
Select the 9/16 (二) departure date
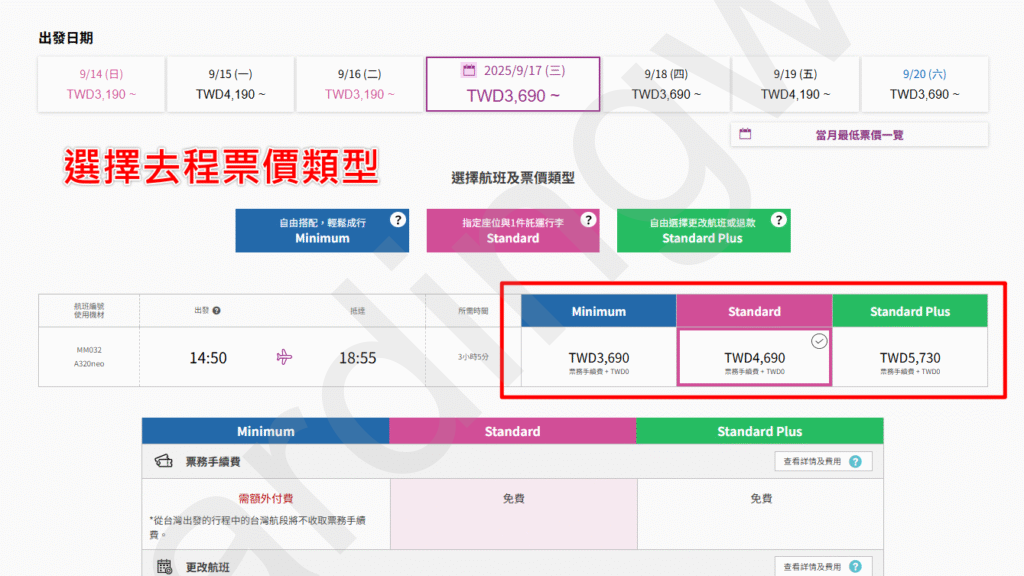click(x=360, y=84)
